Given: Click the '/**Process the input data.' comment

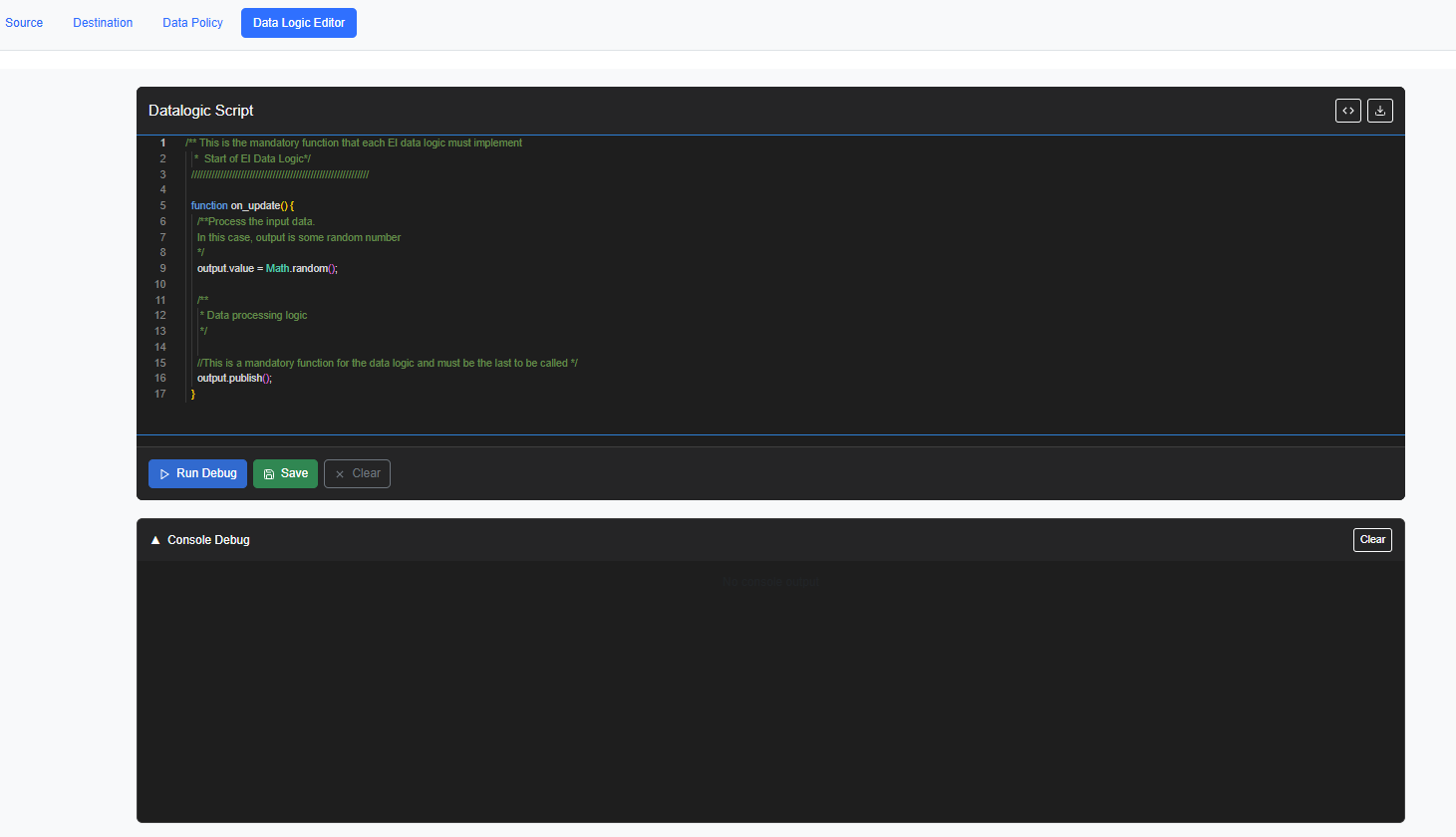Looking at the screenshot, I should pyautogui.click(x=256, y=222).
